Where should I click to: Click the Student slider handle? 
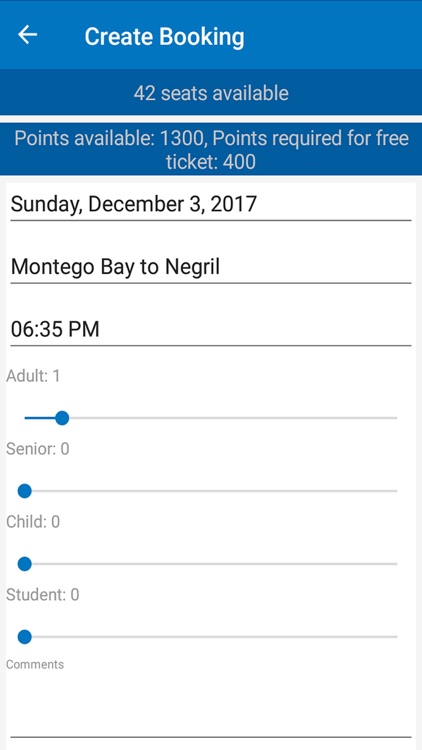pos(24,637)
